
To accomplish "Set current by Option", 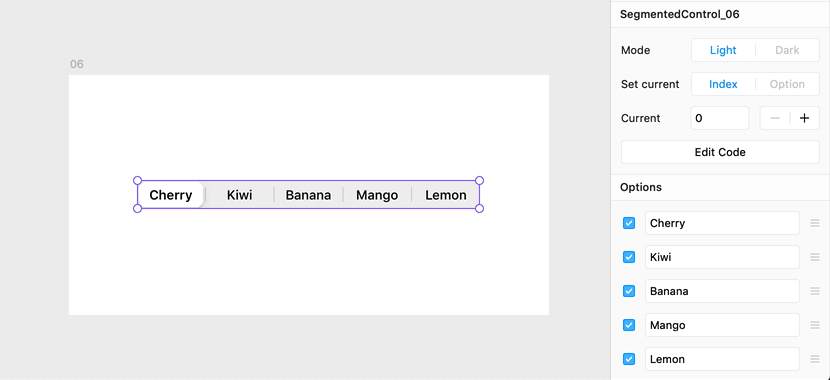I will pos(787,84).
